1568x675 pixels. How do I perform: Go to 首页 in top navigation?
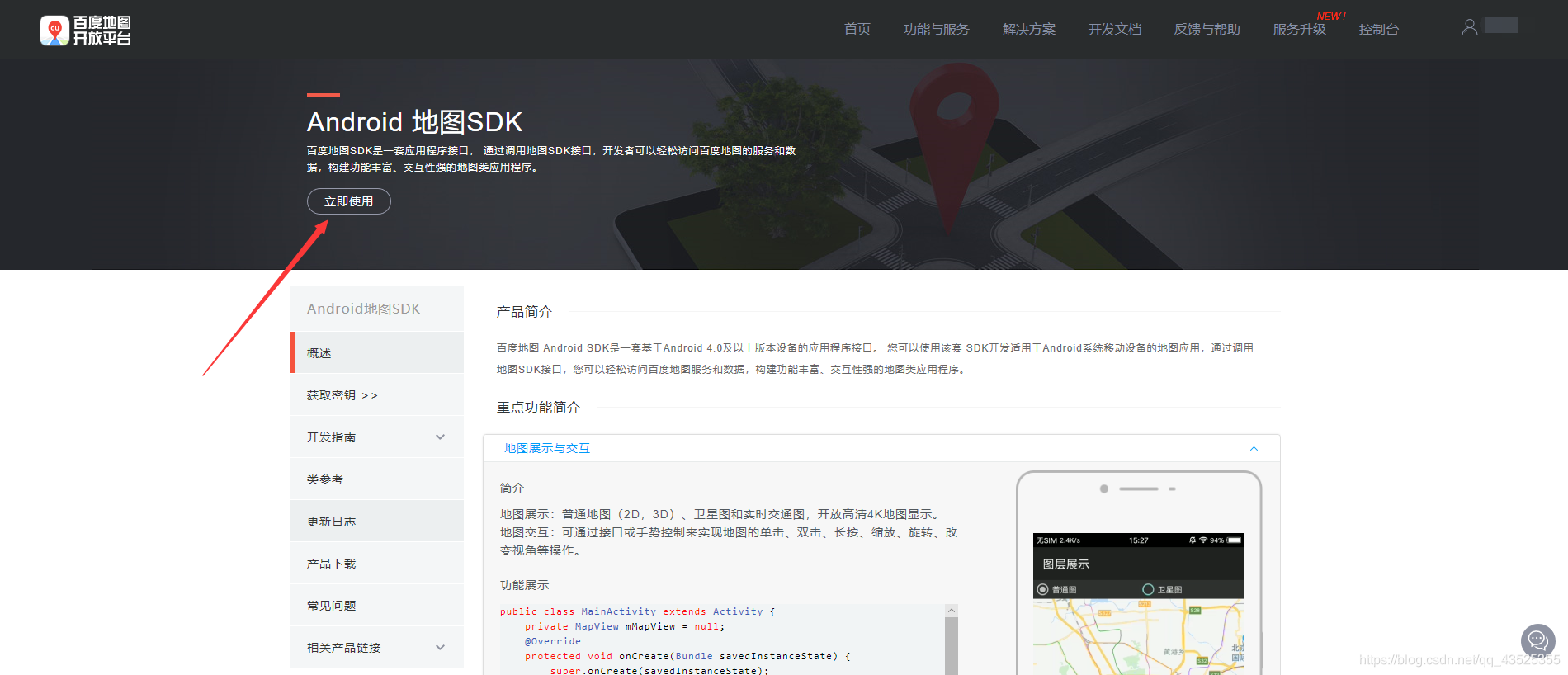(857, 30)
